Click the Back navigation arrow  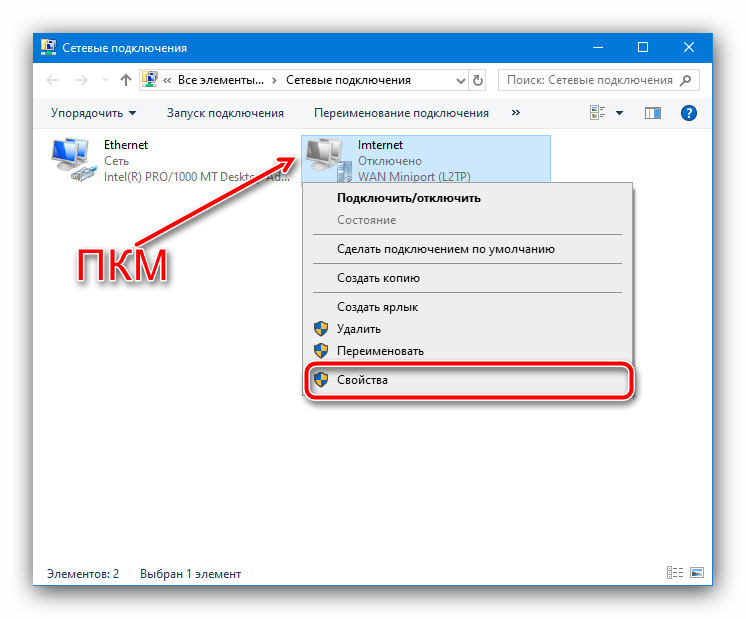54,80
